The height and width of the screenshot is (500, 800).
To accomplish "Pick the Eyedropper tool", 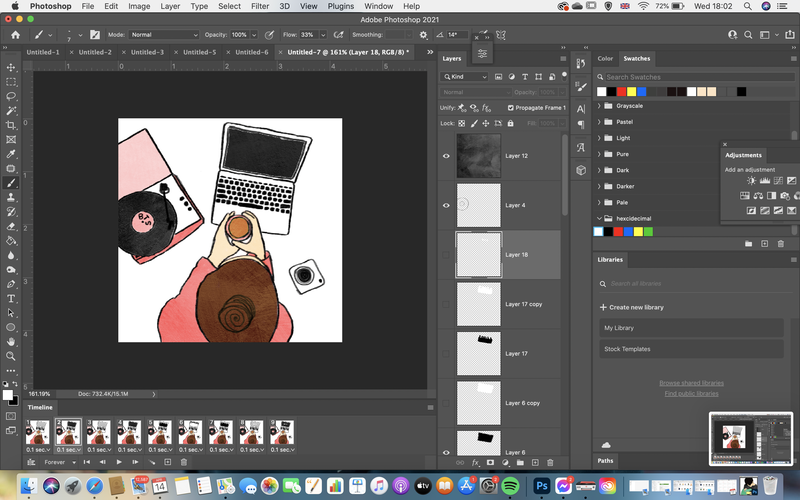I will pyautogui.click(x=11, y=154).
